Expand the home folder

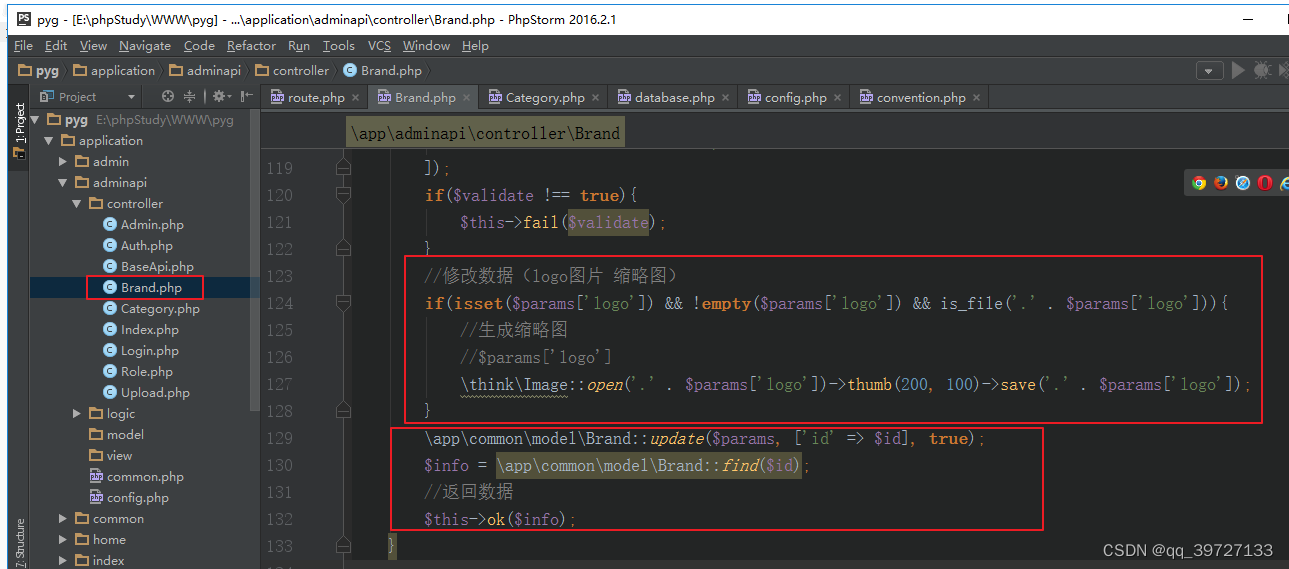tap(63, 540)
